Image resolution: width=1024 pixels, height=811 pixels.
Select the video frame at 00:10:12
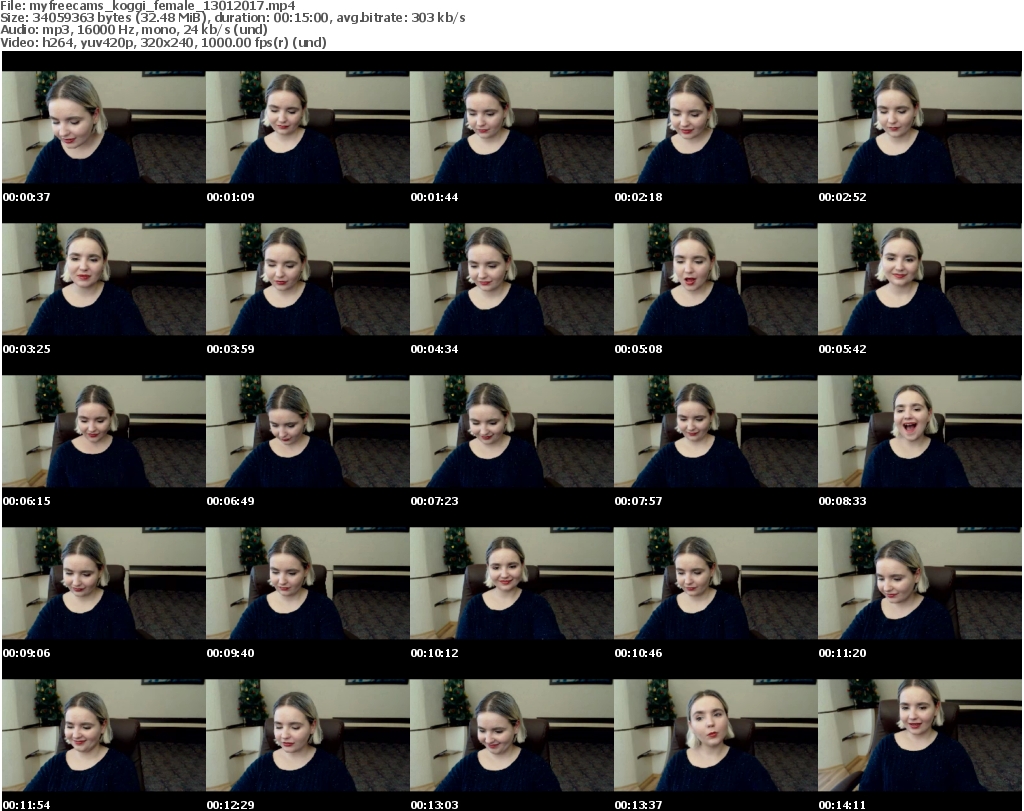pyautogui.click(x=512, y=583)
